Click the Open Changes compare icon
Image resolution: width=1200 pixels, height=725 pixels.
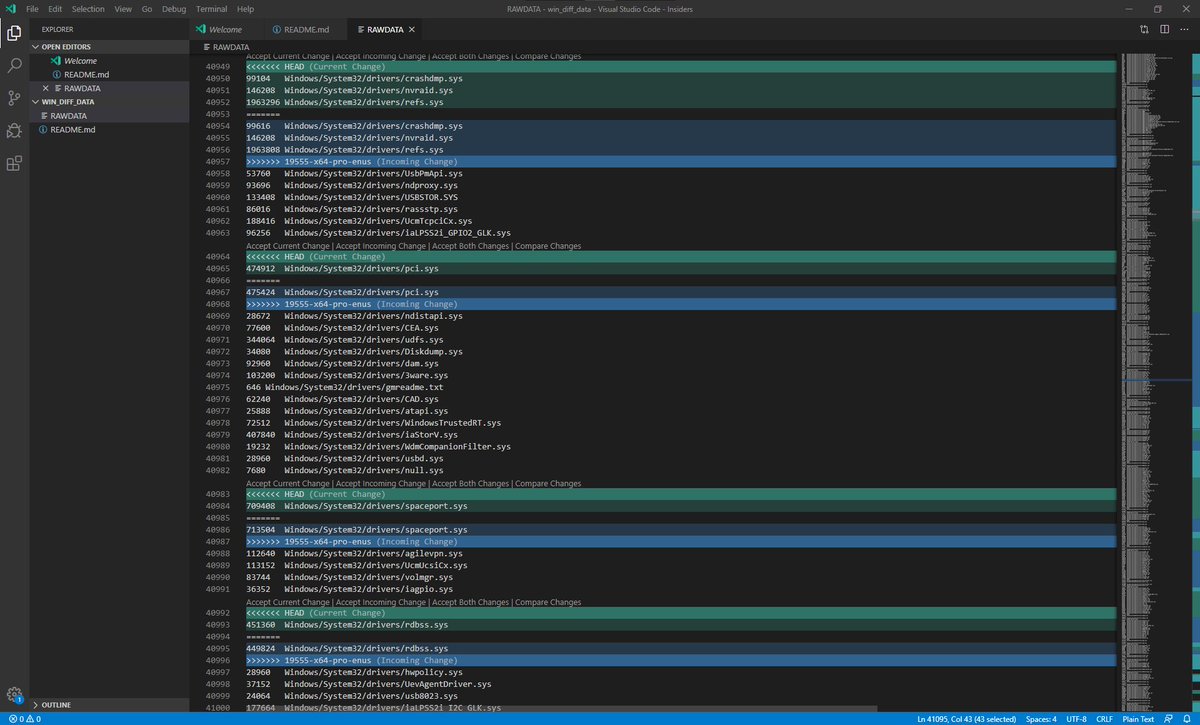[x=1145, y=29]
